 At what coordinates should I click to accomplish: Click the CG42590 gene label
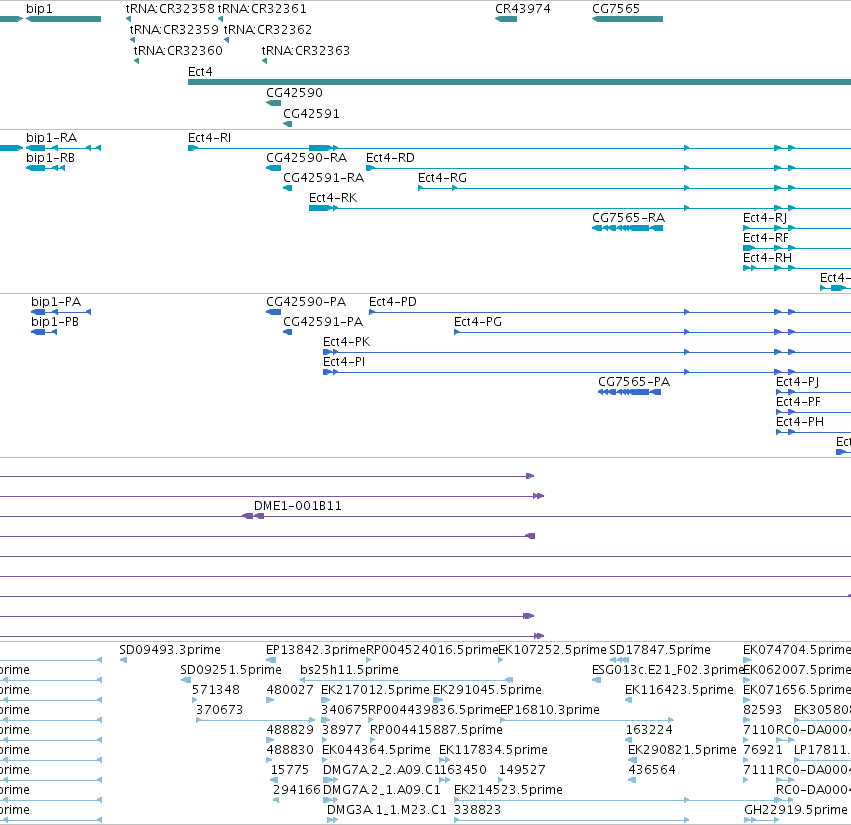coord(294,93)
